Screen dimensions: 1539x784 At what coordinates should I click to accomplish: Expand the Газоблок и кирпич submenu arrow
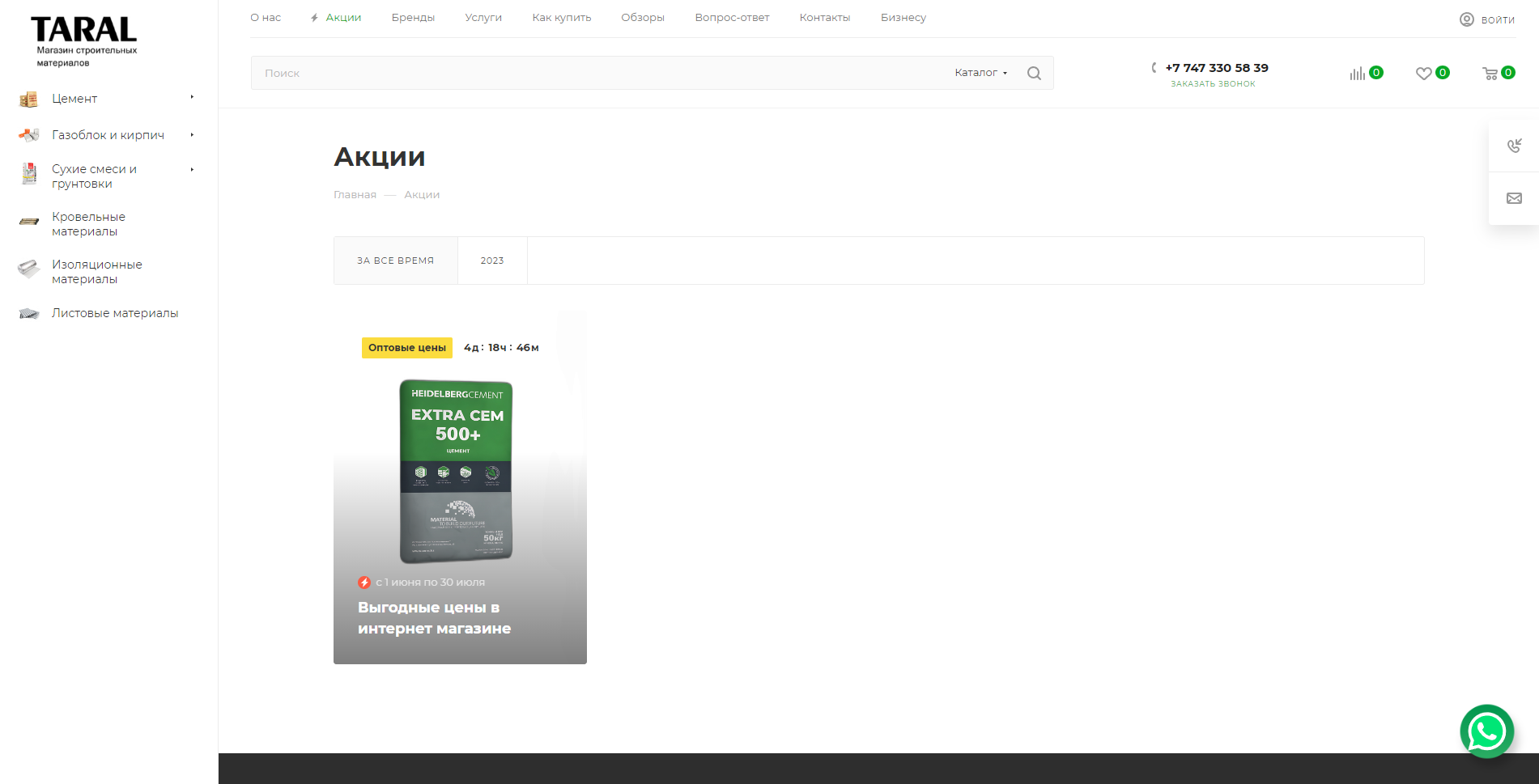tap(192, 135)
